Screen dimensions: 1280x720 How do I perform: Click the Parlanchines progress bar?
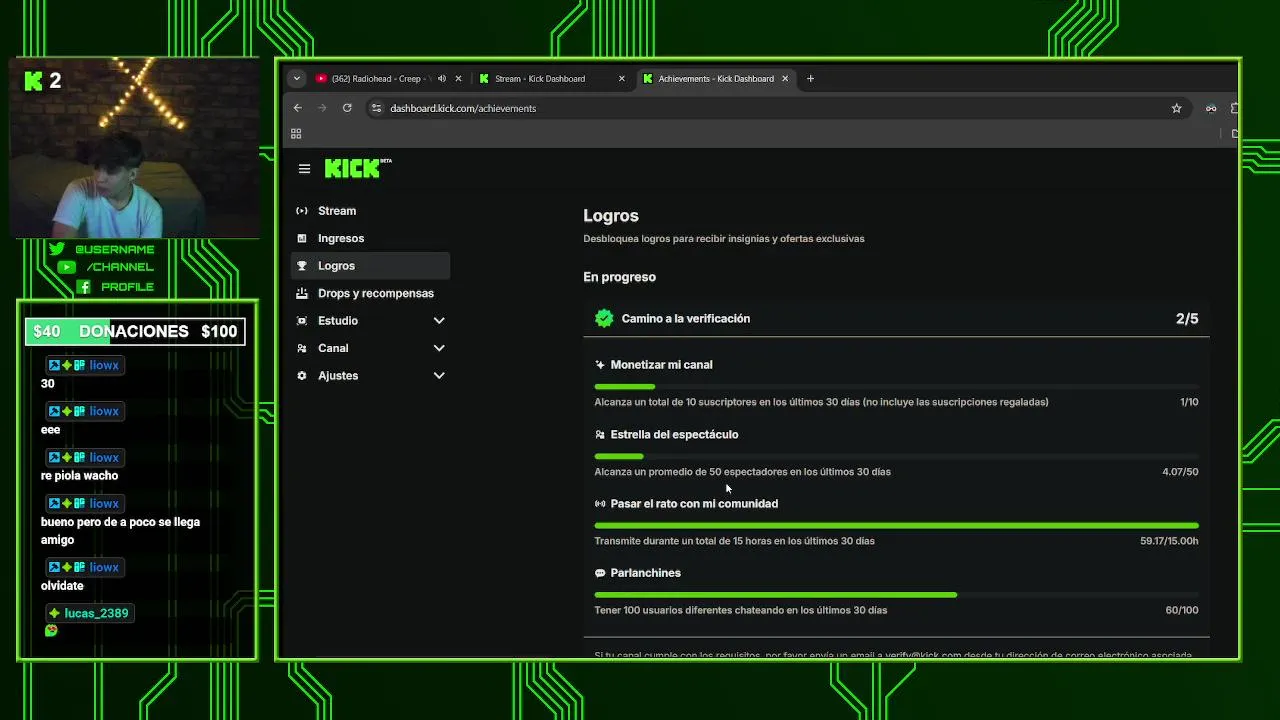pyautogui.click(x=896, y=595)
